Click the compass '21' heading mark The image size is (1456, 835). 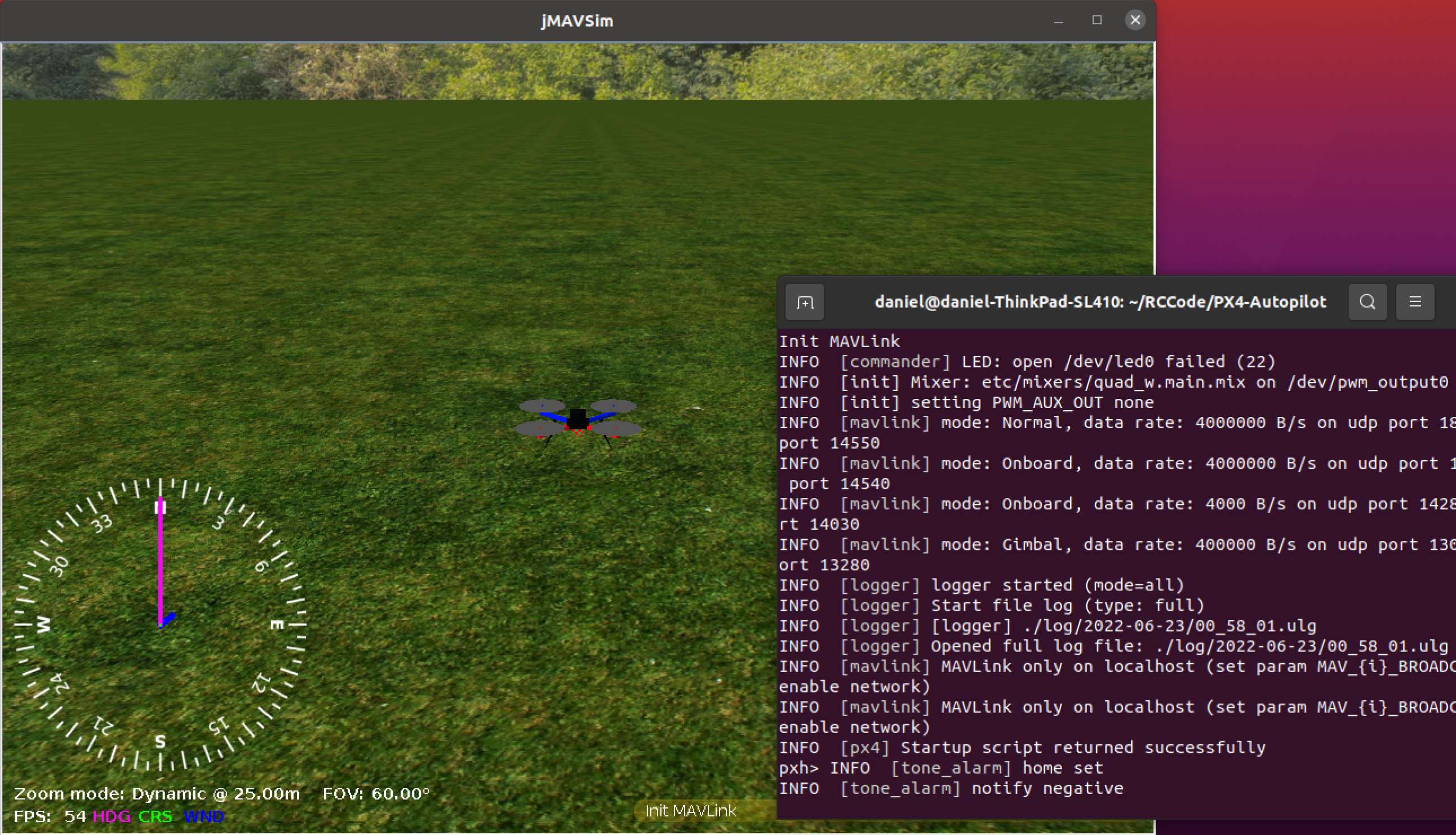[104, 726]
